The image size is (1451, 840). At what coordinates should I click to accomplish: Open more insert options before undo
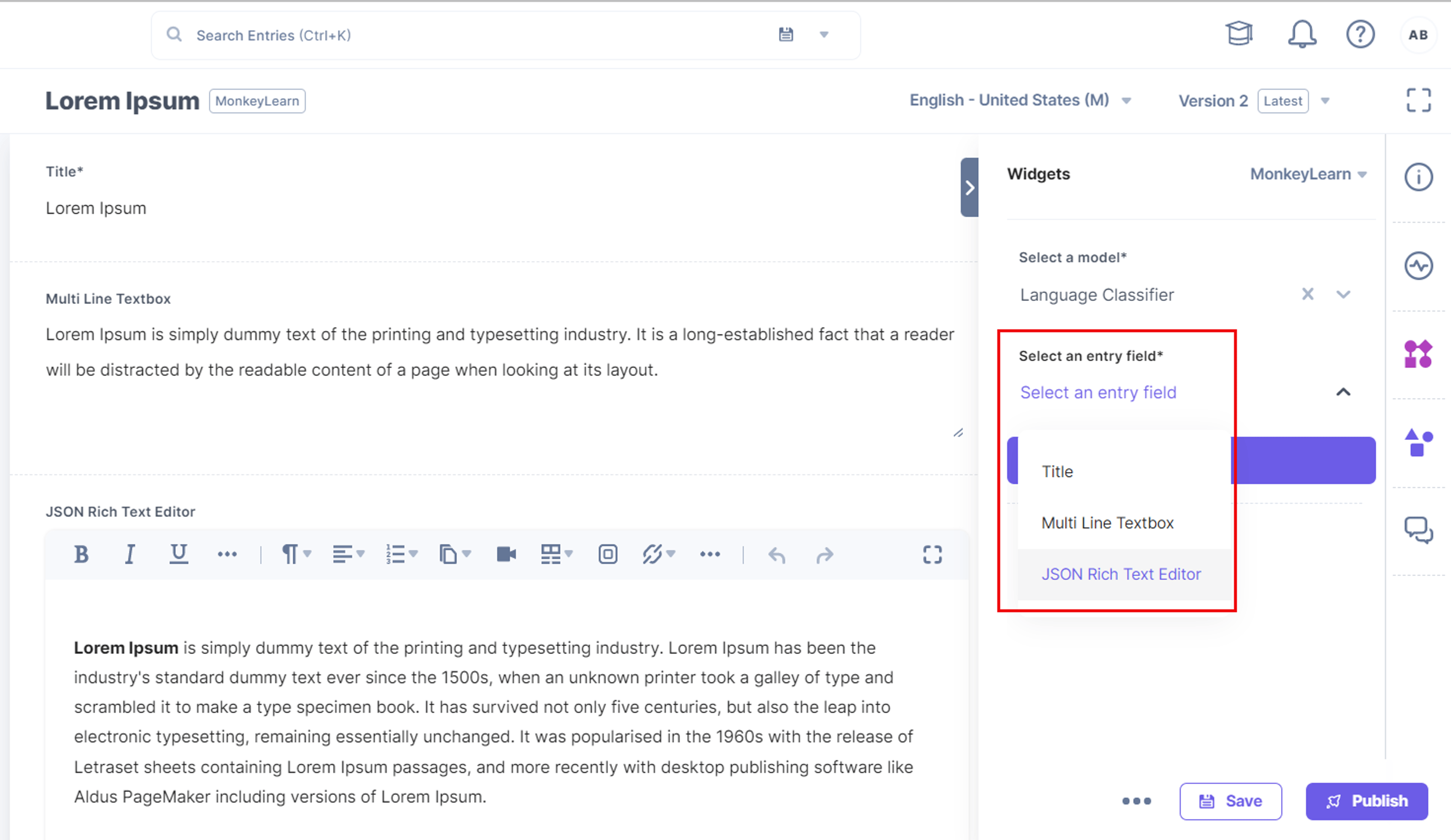(x=709, y=554)
